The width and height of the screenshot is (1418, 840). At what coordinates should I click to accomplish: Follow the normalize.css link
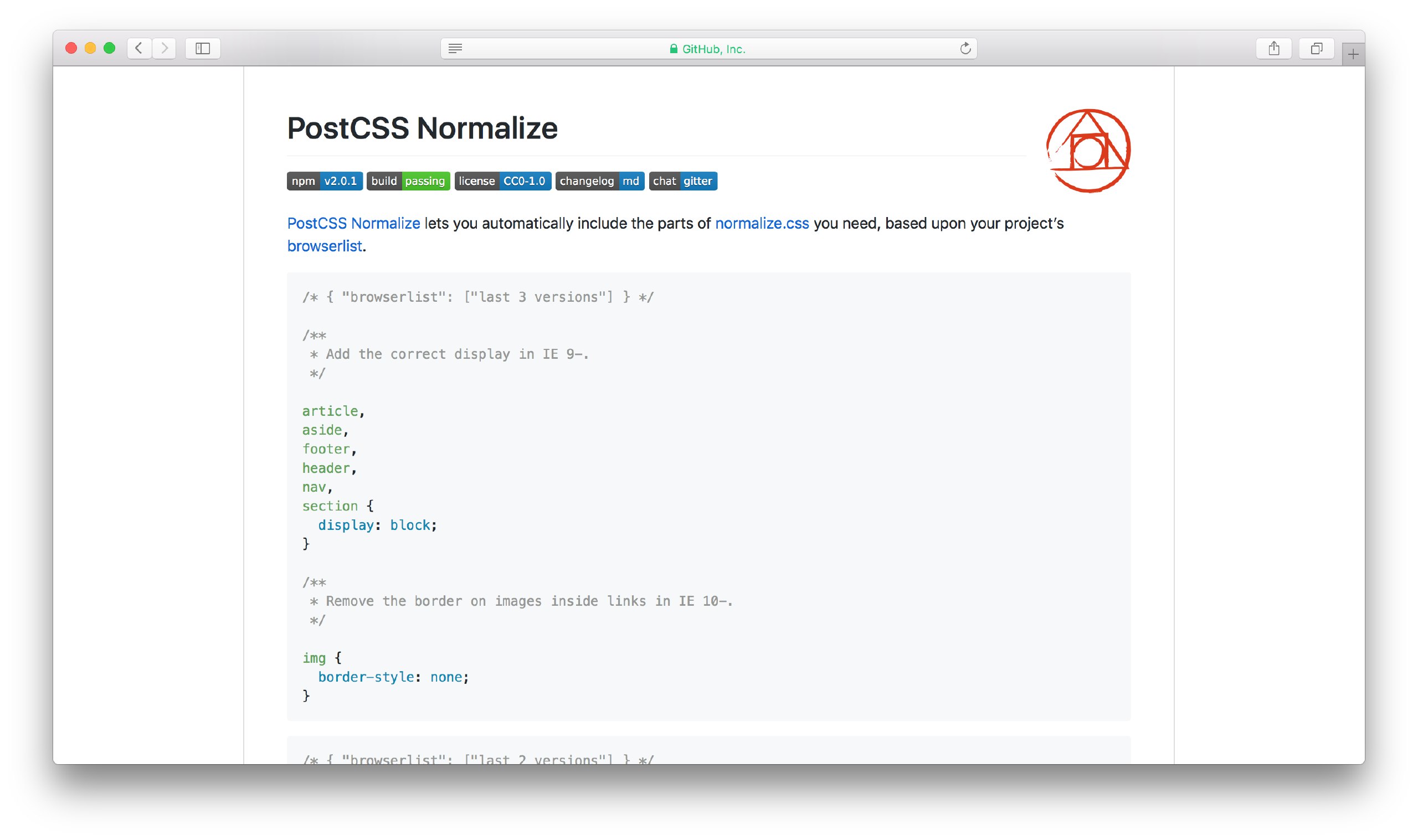coord(762,224)
